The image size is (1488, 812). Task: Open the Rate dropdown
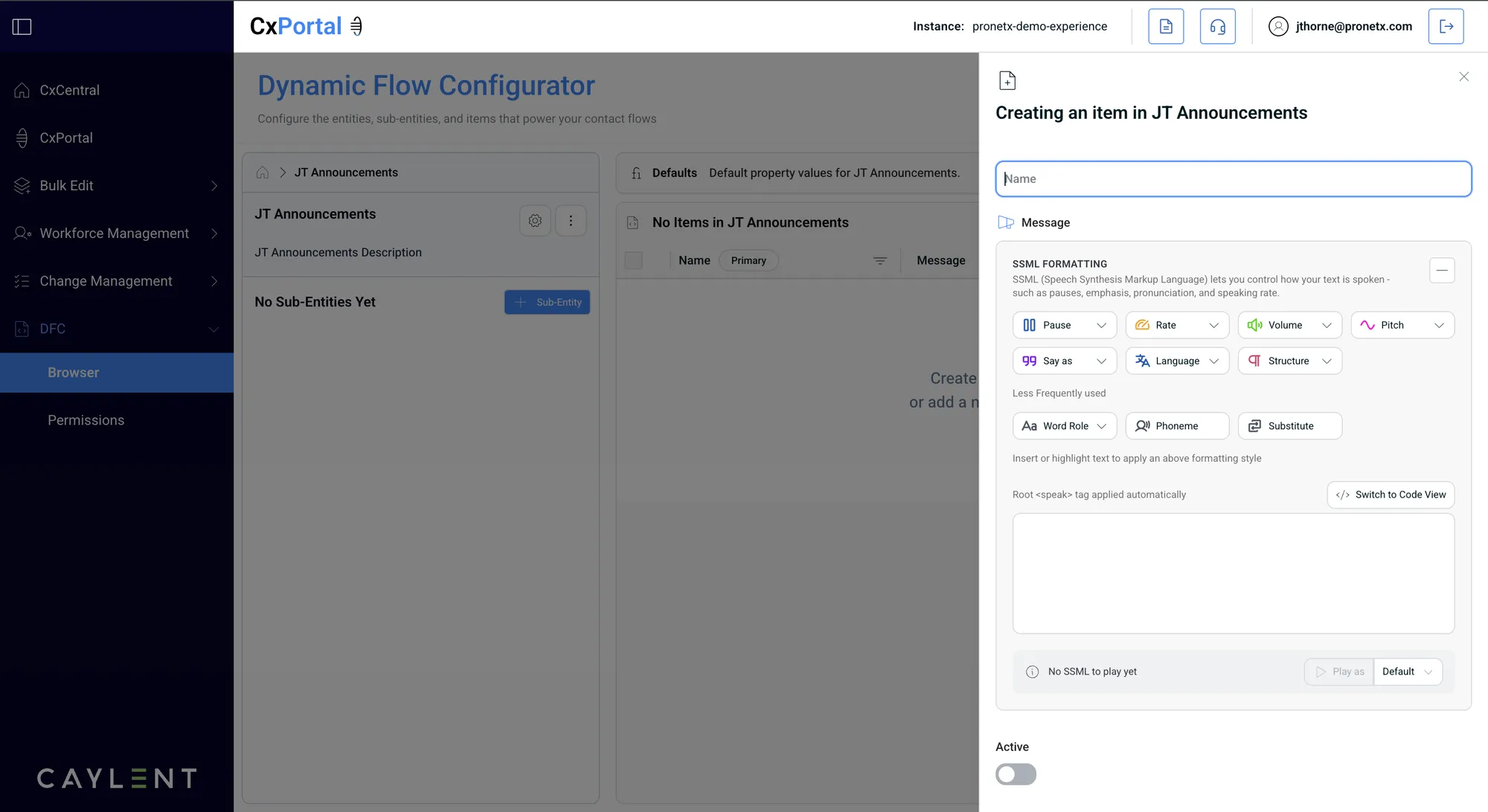pyautogui.click(x=1177, y=325)
